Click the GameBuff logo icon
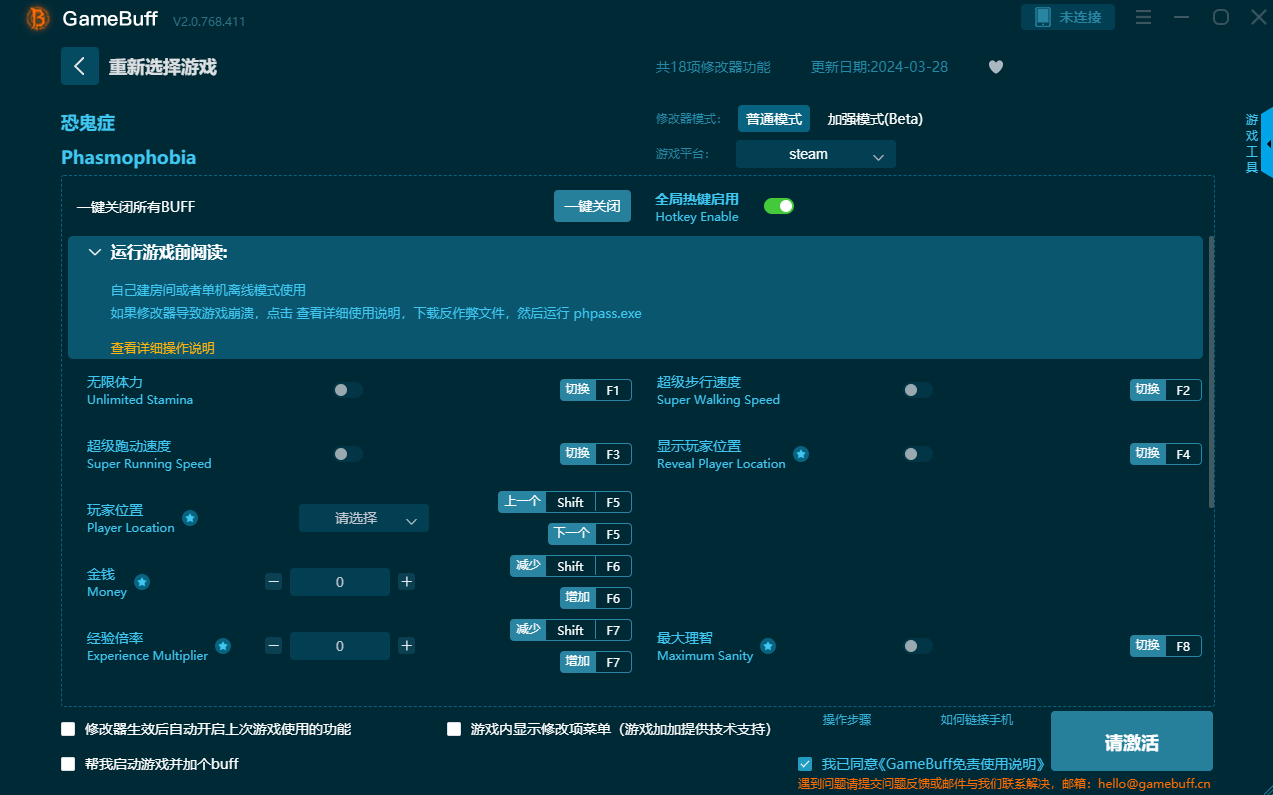The height and width of the screenshot is (795, 1273). tap(35, 18)
